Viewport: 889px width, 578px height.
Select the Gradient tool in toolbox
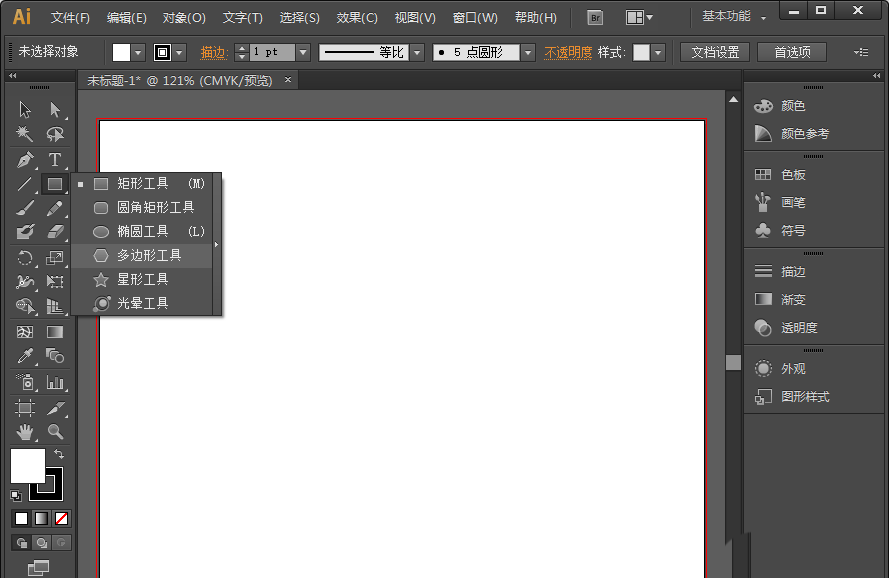point(55,332)
